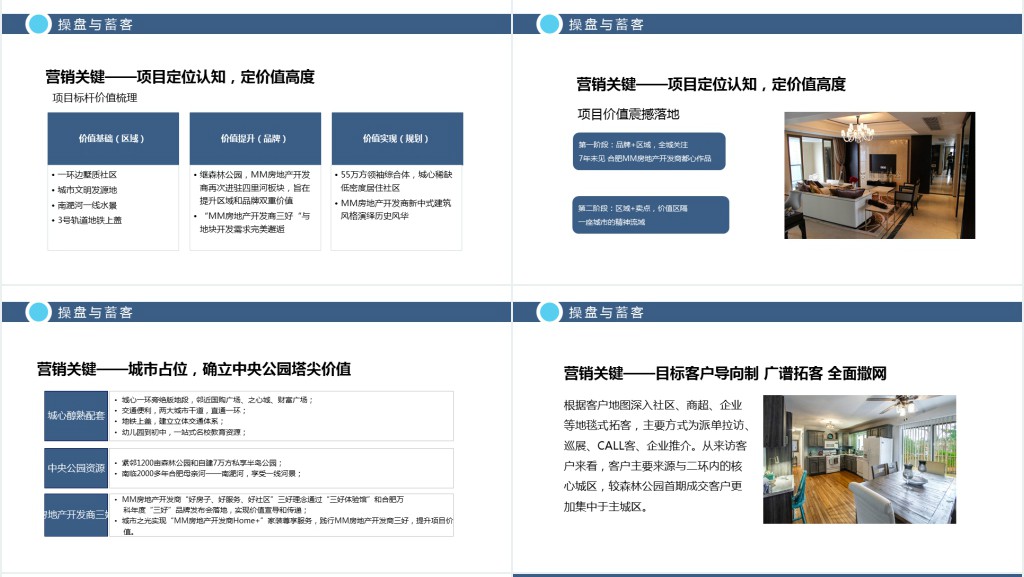Click the bullet about 地块开发需求完美邂逅
1024x577 pixels.
coord(252,223)
